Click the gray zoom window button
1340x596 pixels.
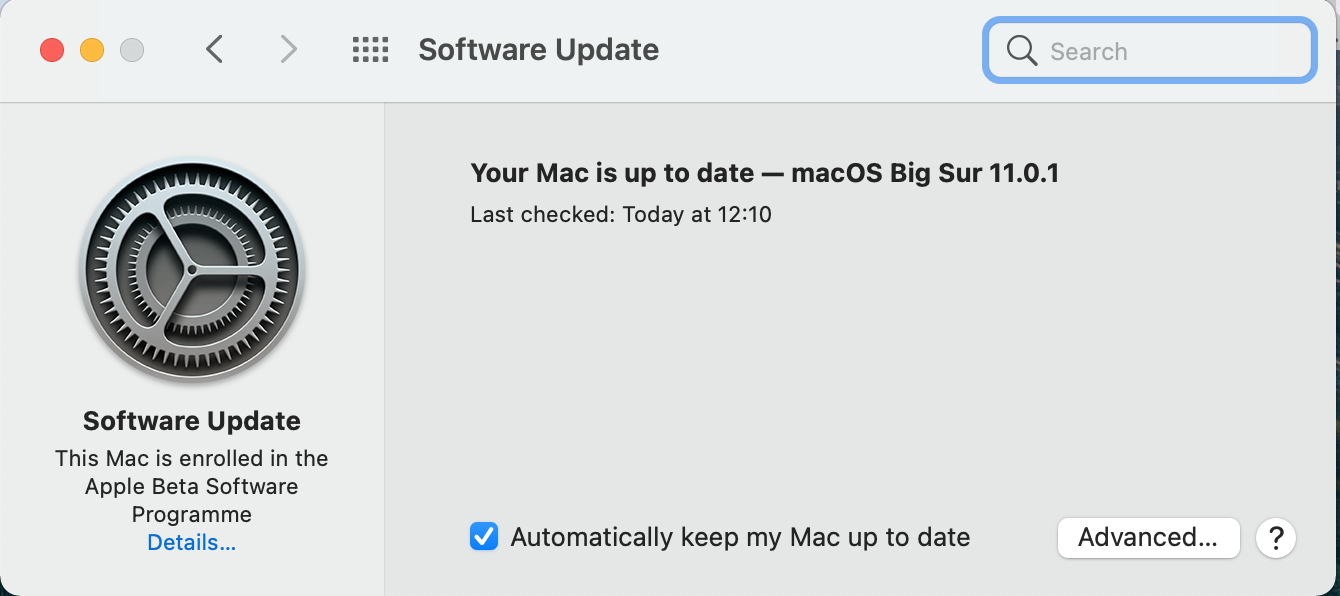[x=132, y=49]
